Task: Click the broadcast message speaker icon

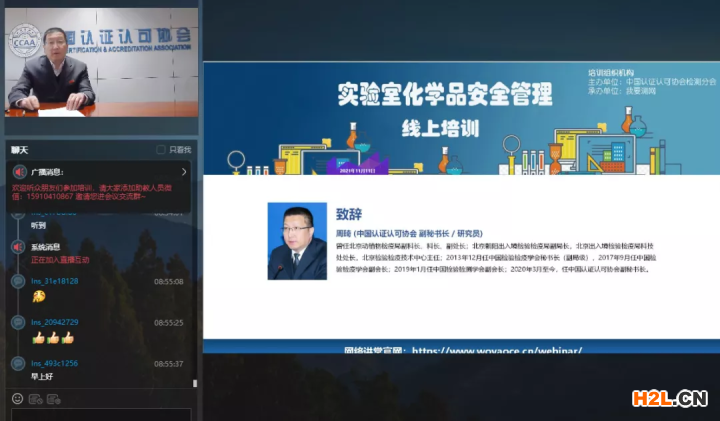Action: point(18,173)
